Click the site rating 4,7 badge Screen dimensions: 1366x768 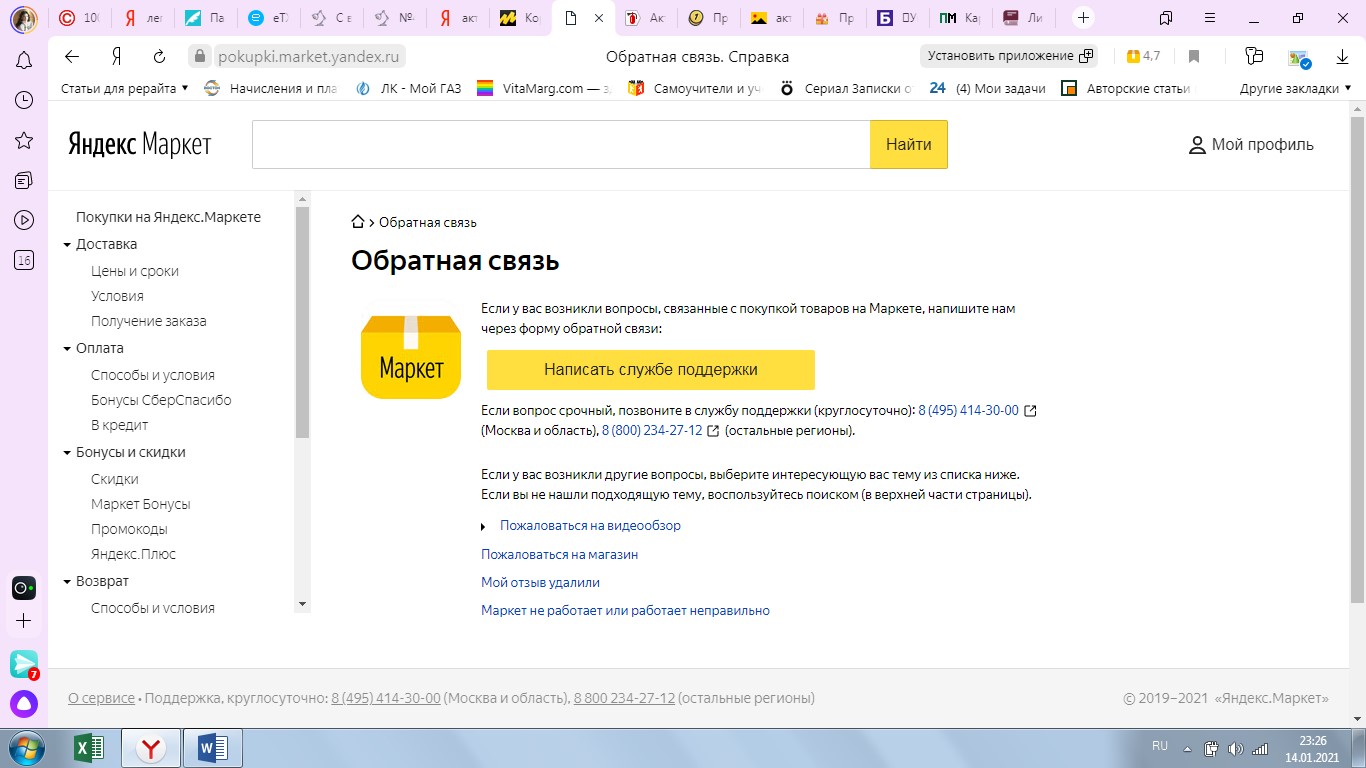1144,56
